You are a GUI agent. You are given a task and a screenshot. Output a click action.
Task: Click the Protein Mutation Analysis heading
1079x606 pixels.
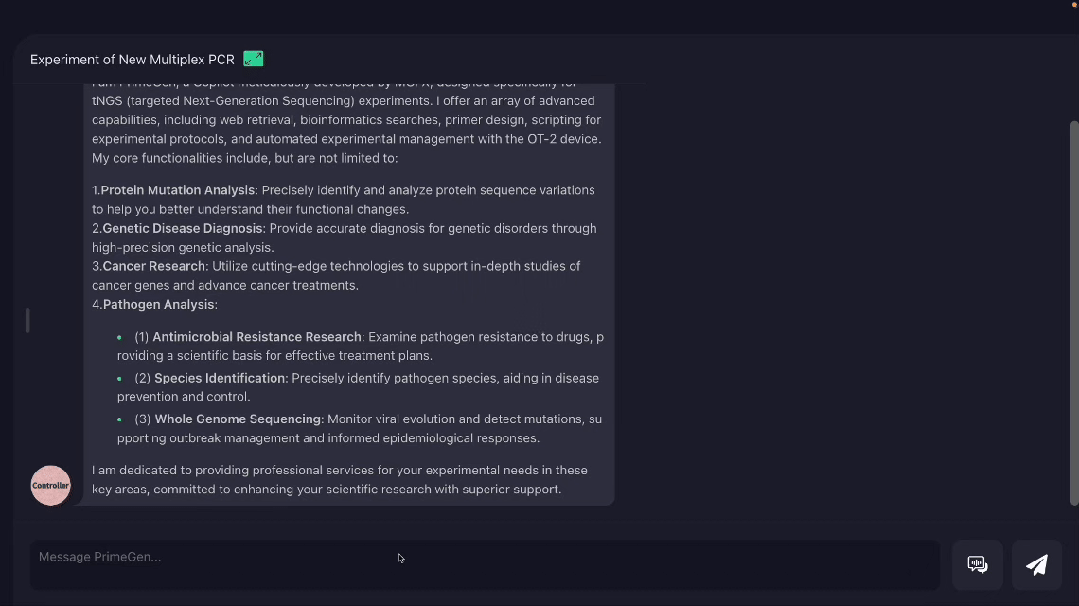pyautogui.click(x=178, y=190)
